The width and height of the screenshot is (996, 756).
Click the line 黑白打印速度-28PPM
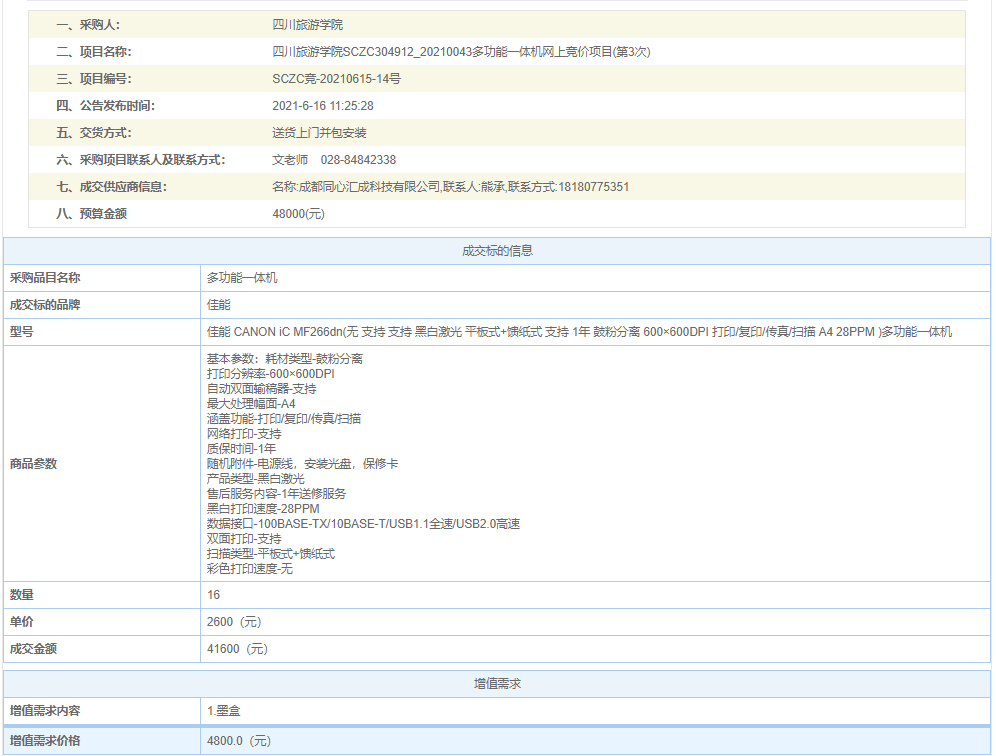point(263,509)
